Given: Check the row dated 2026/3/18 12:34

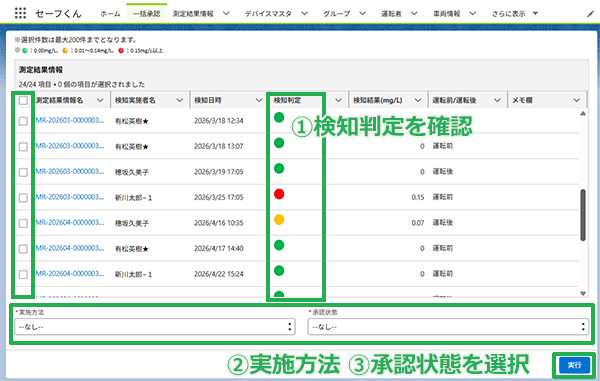Looking at the screenshot, I should point(23,121).
